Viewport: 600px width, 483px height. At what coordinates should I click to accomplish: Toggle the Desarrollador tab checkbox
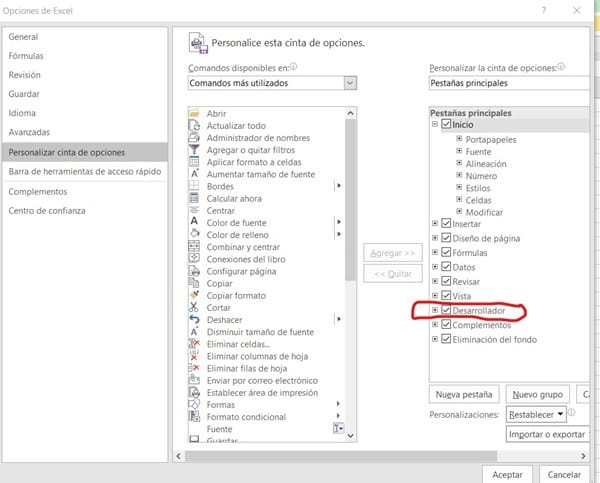tap(446, 310)
